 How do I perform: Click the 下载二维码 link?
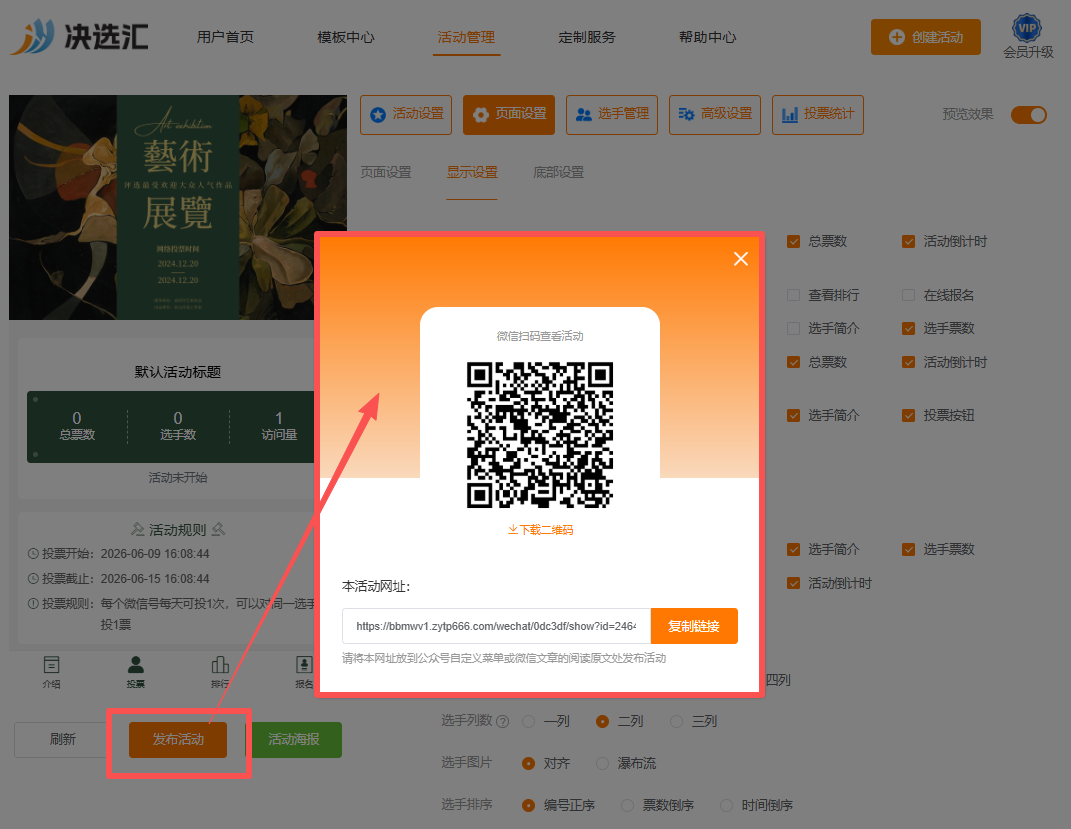[540, 530]
